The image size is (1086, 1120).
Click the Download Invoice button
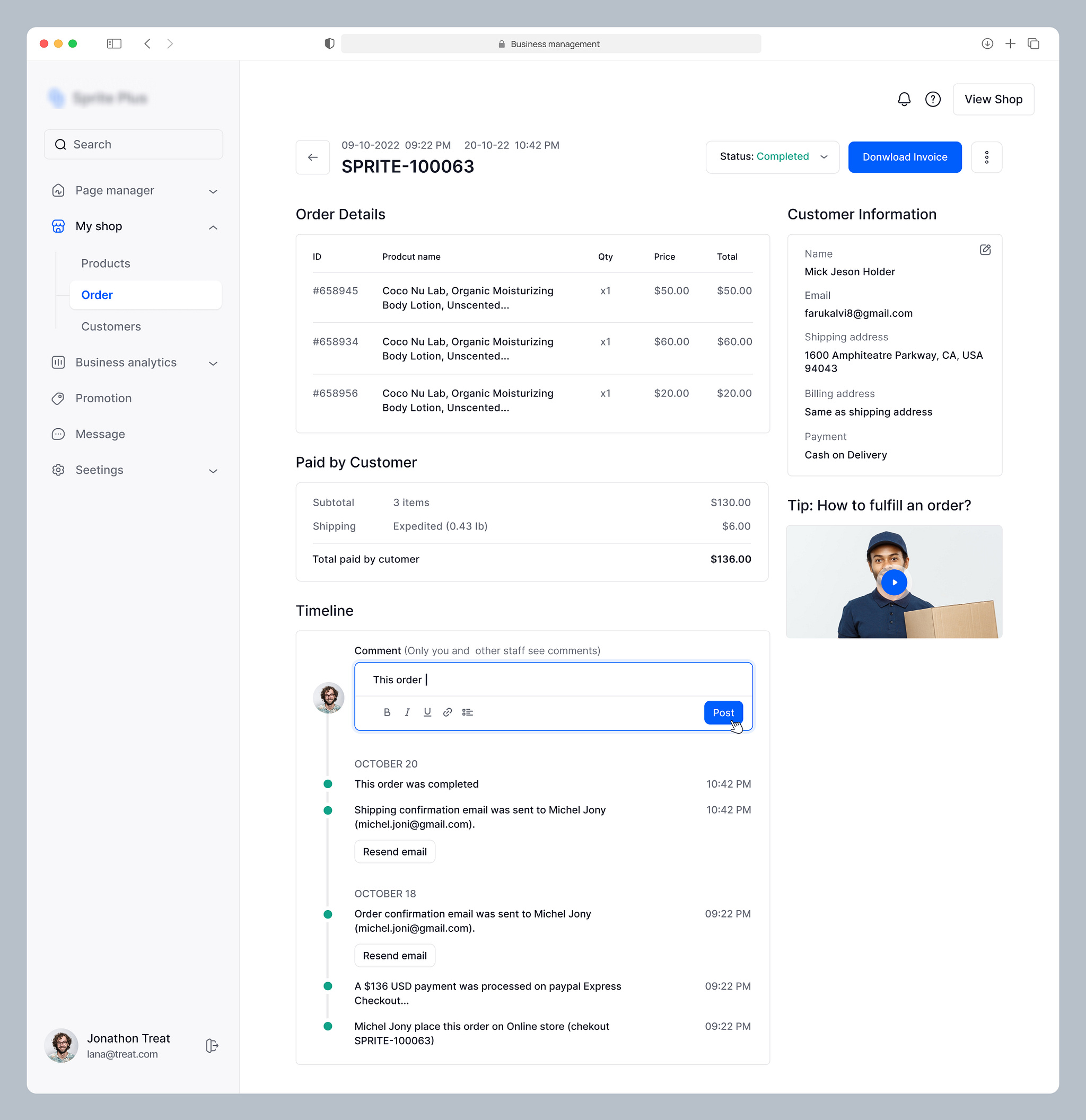[x=905, y=156]
